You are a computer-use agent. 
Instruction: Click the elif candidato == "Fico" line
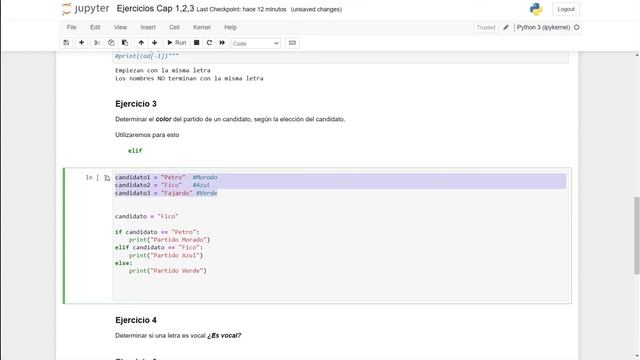click(159, 247)
